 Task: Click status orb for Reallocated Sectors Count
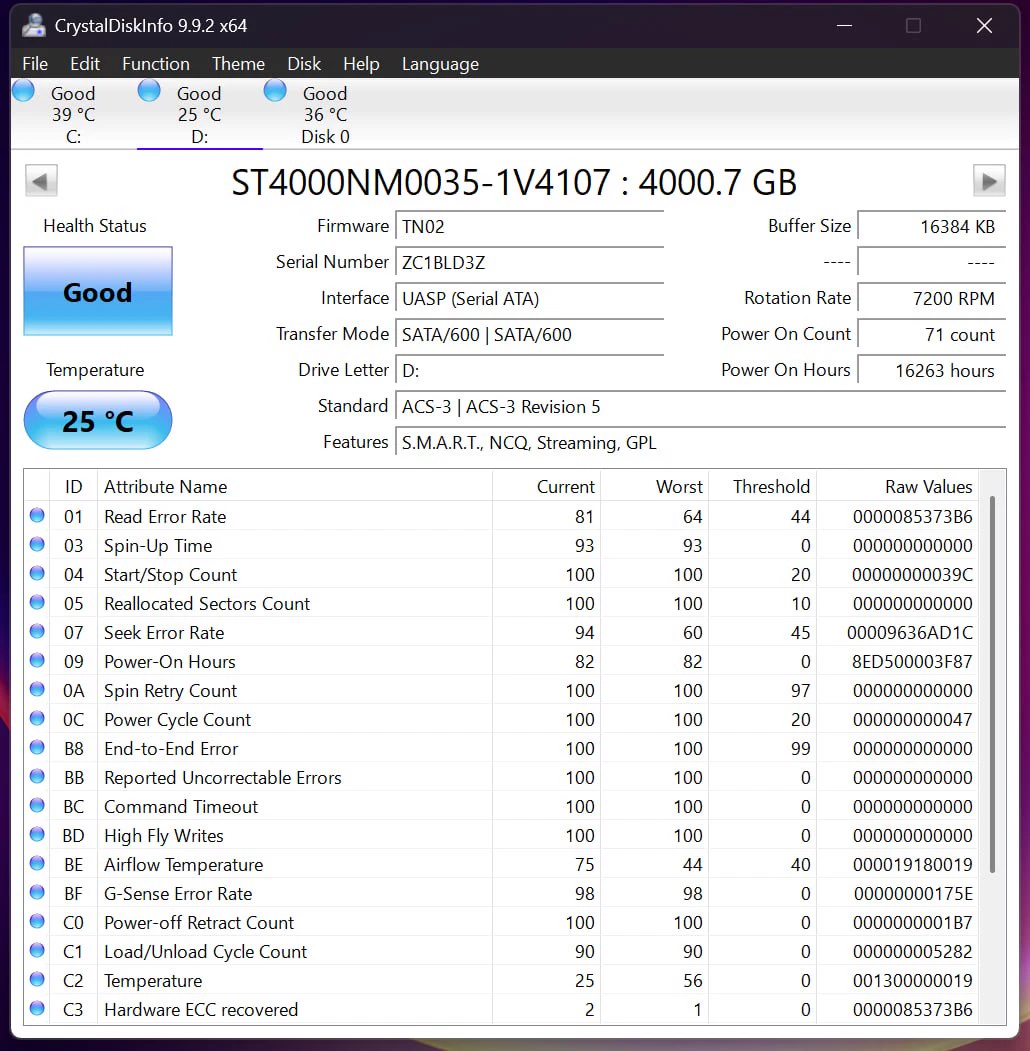(x=37, y=603)
